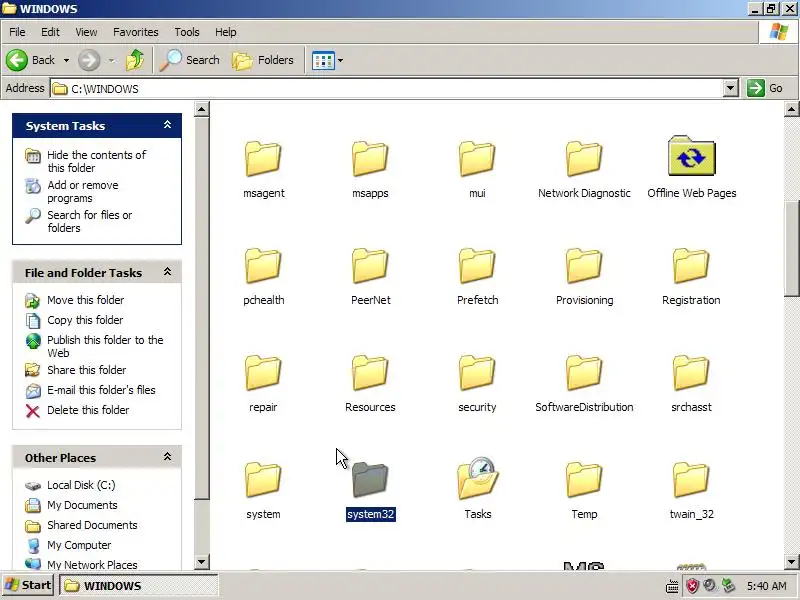Select the Provisioning folder icon
Viewport: 800px width, 600px height.
click(584, 266)
